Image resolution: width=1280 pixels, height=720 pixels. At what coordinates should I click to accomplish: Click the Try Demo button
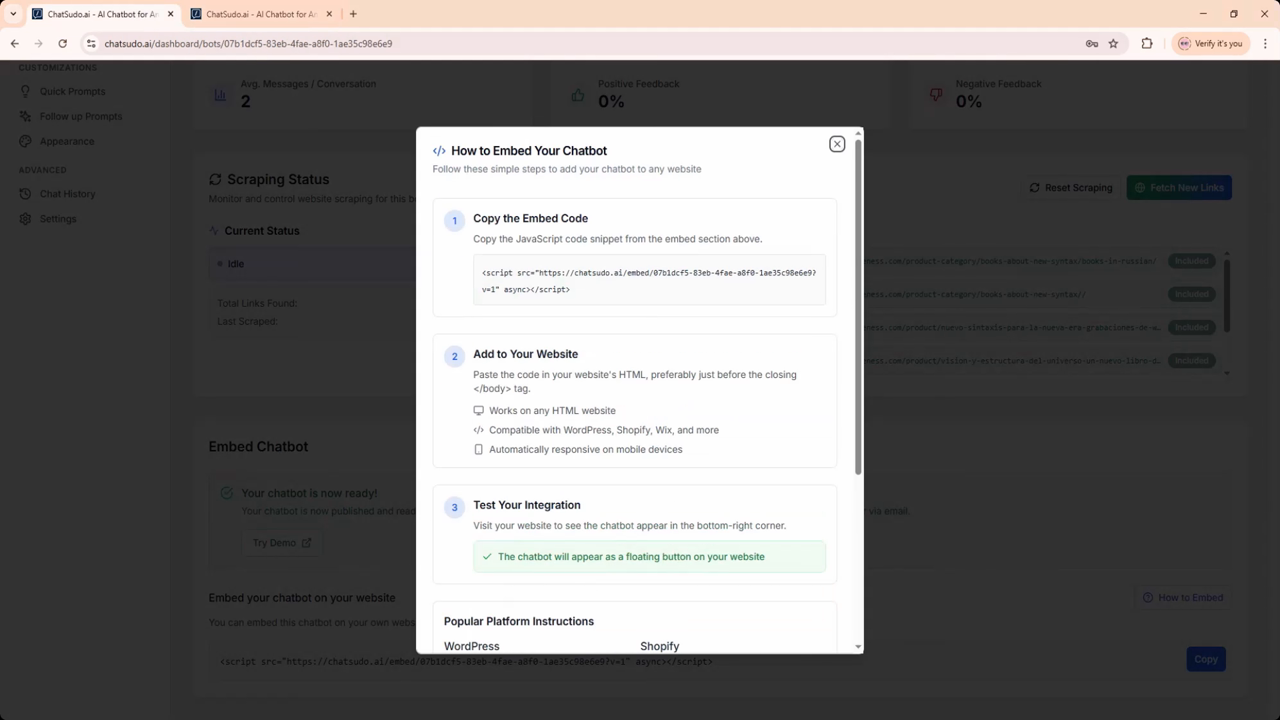point(282,543)
